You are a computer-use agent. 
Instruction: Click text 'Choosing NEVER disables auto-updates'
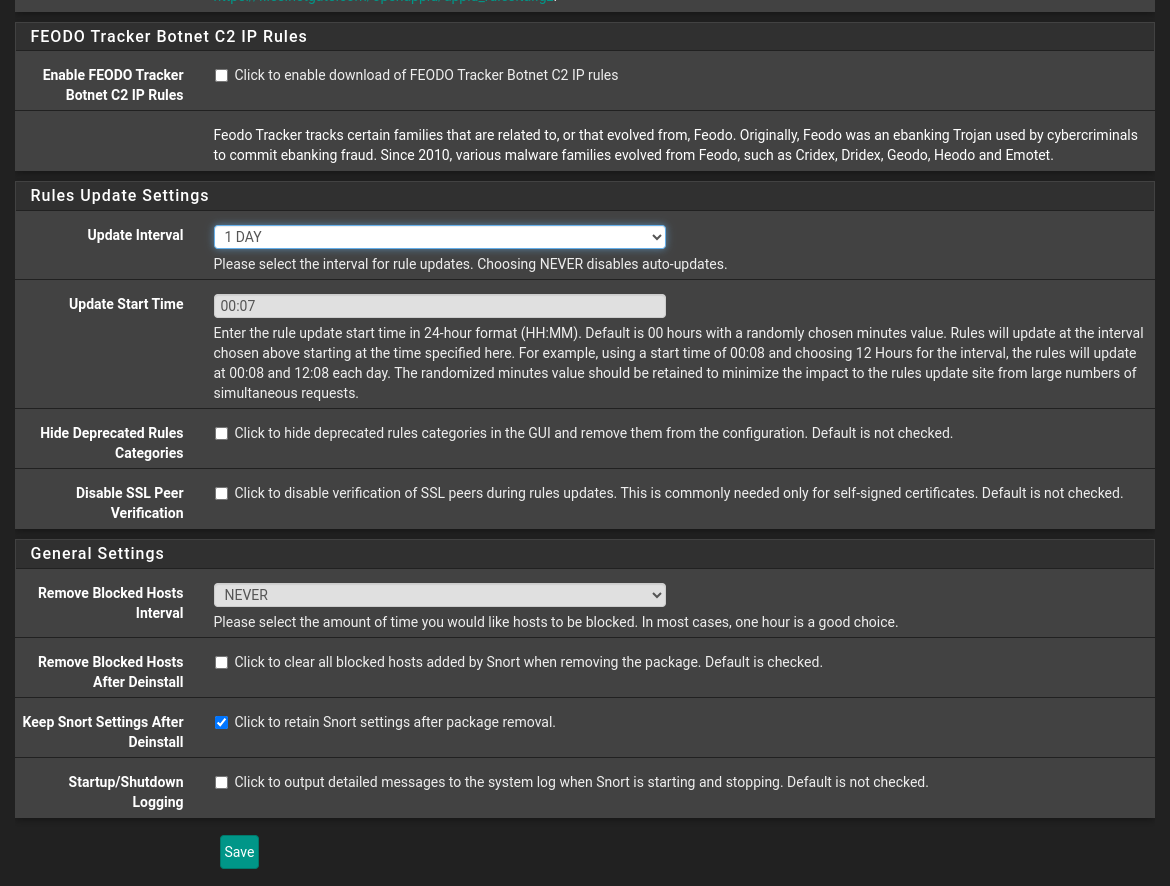(x=601, y=264)
